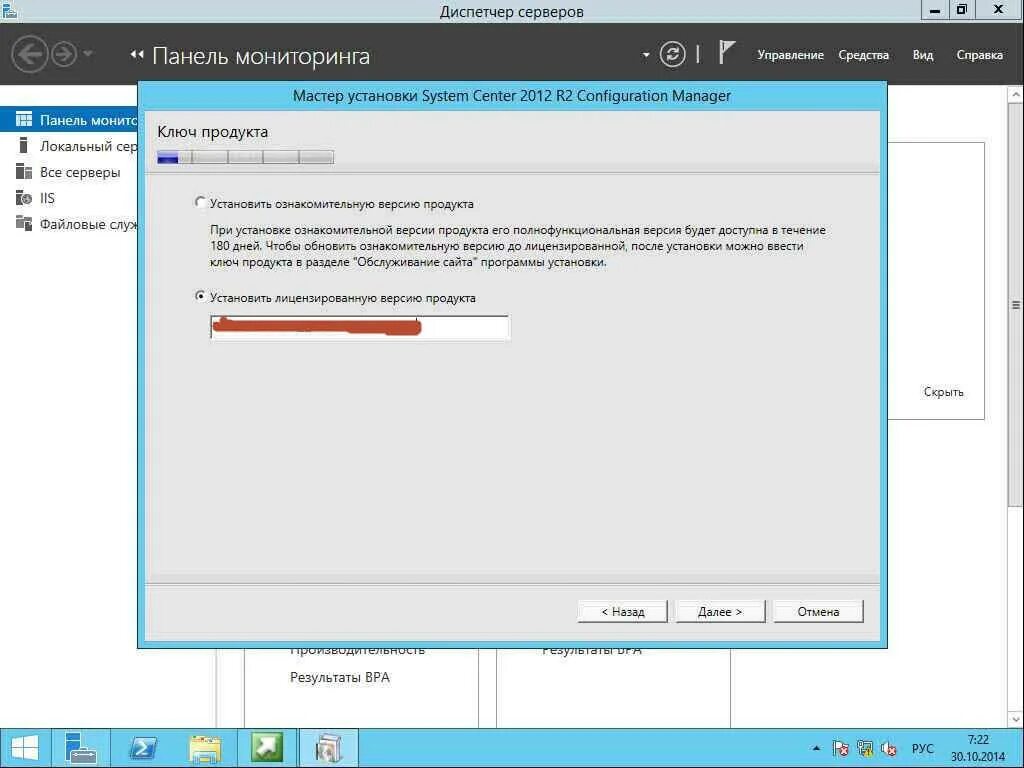
Task: Open the Средства menu in Server Manager
Action: pos(863,56)
